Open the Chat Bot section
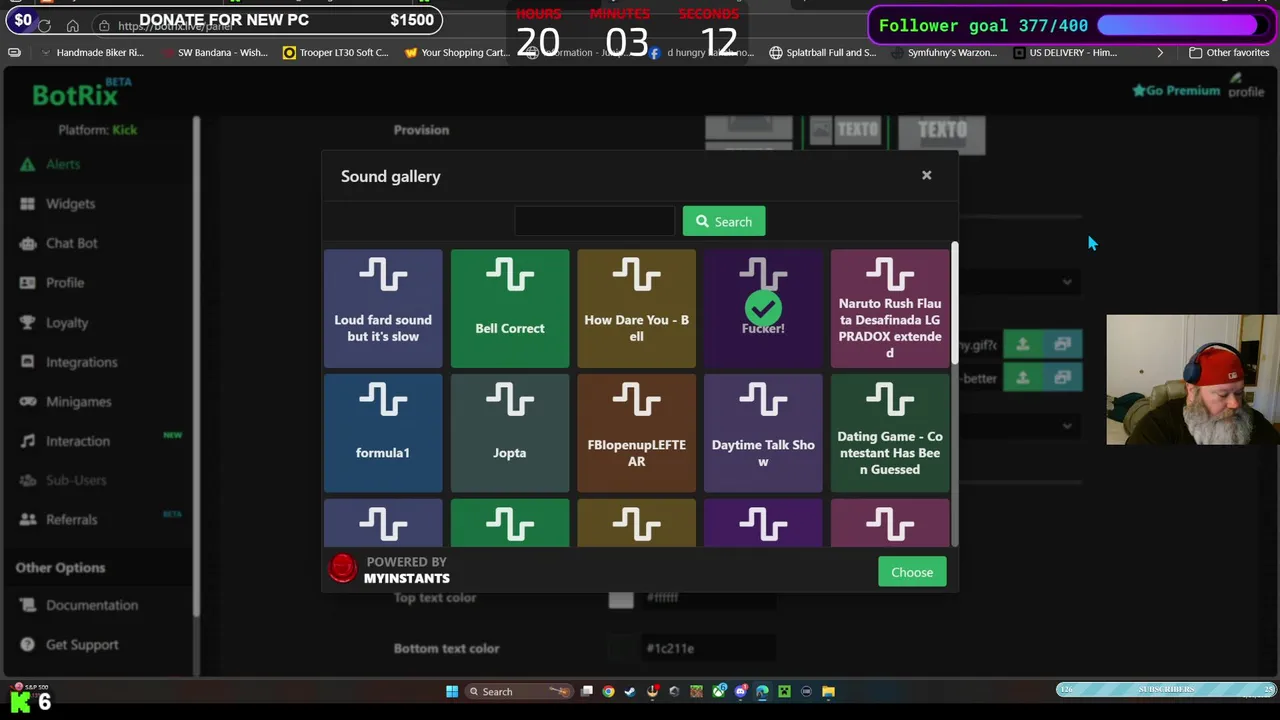The height and width of the screenshot is (720, 1280). 72,243
